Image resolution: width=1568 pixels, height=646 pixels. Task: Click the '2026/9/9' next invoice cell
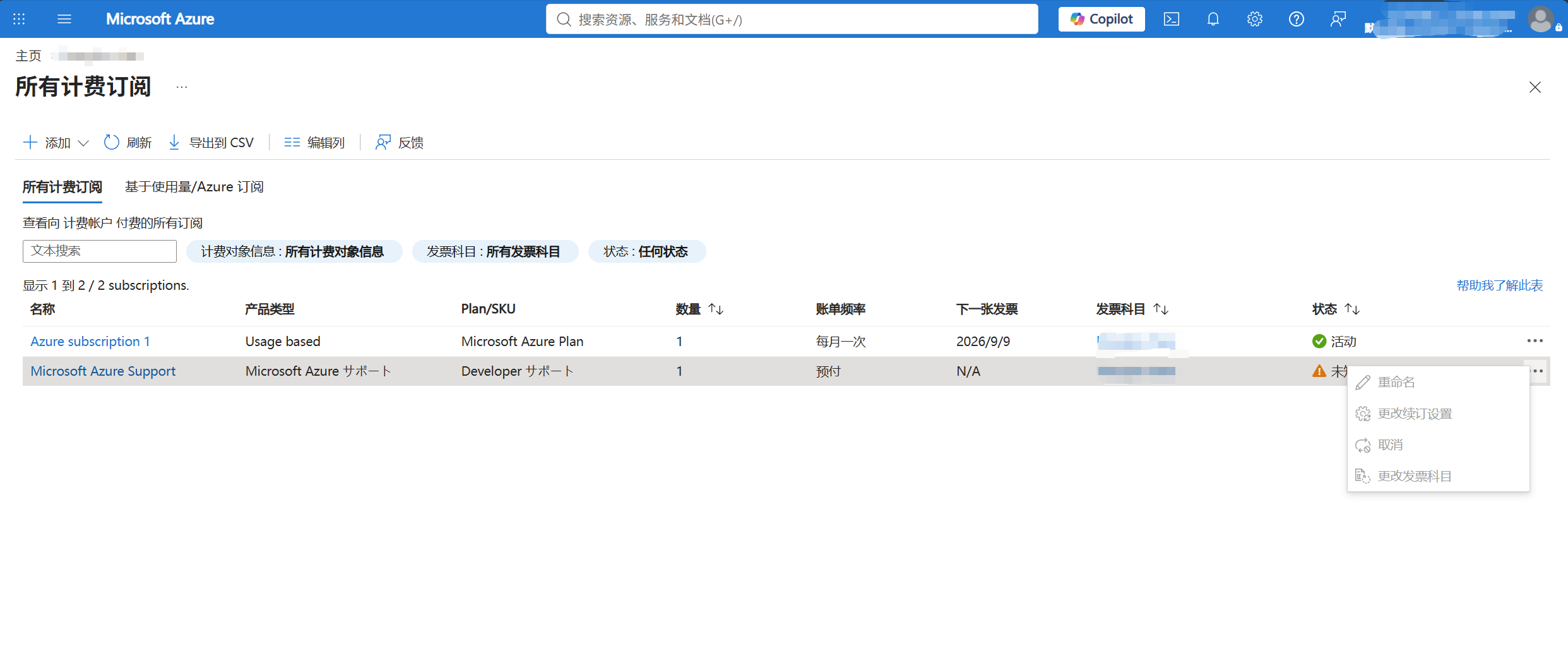tap(983, 342)
